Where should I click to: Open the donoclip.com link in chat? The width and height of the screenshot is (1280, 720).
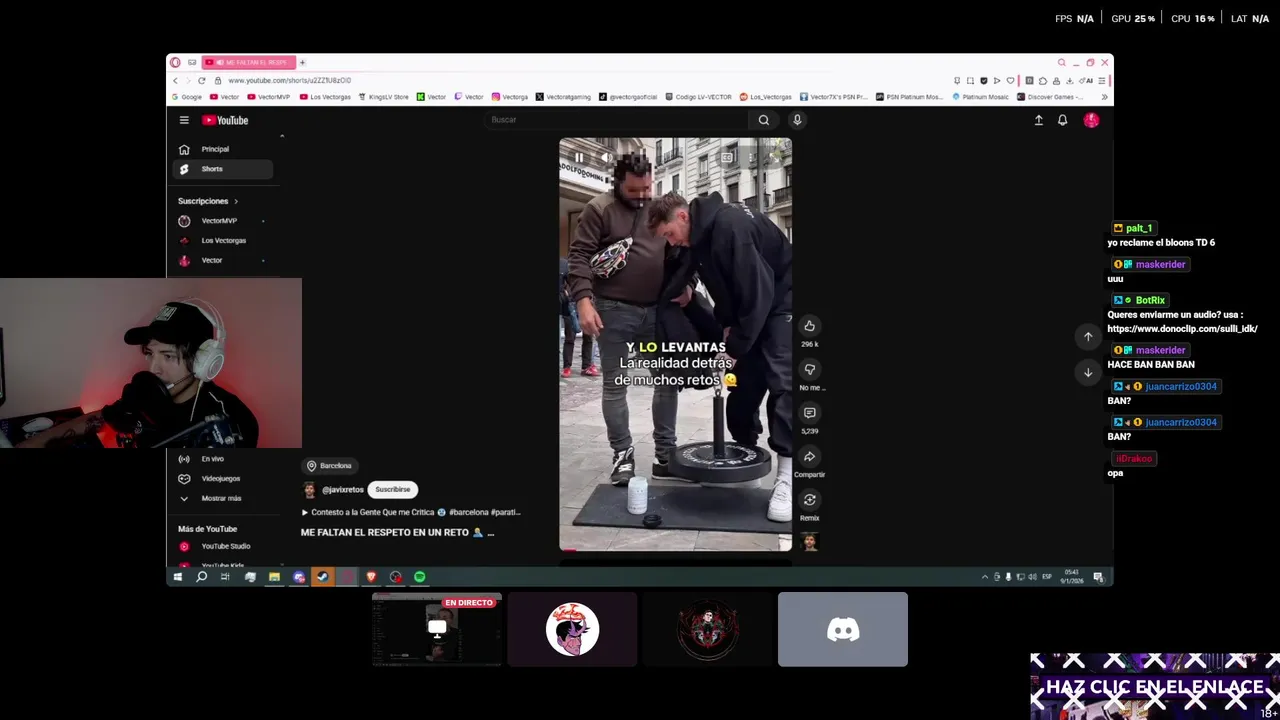1182,329
